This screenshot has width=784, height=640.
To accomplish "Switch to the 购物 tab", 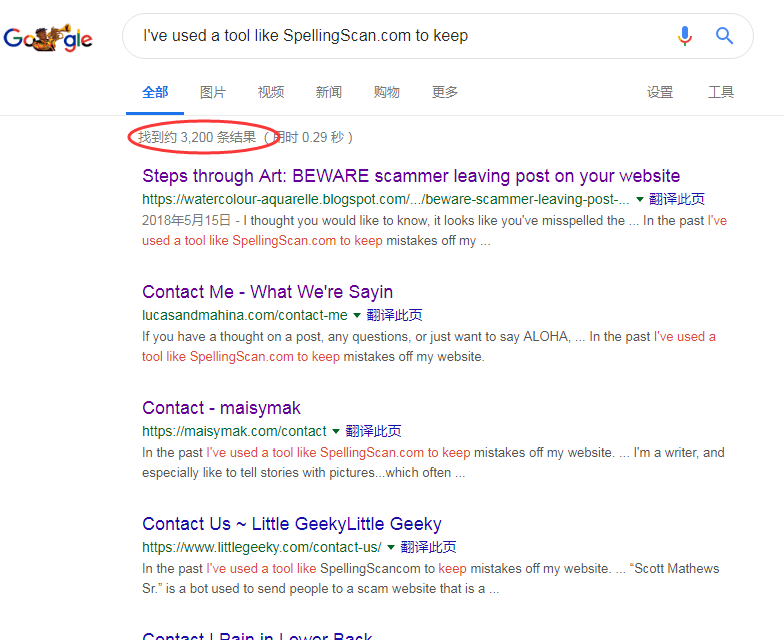I will [x=387, y=92].
